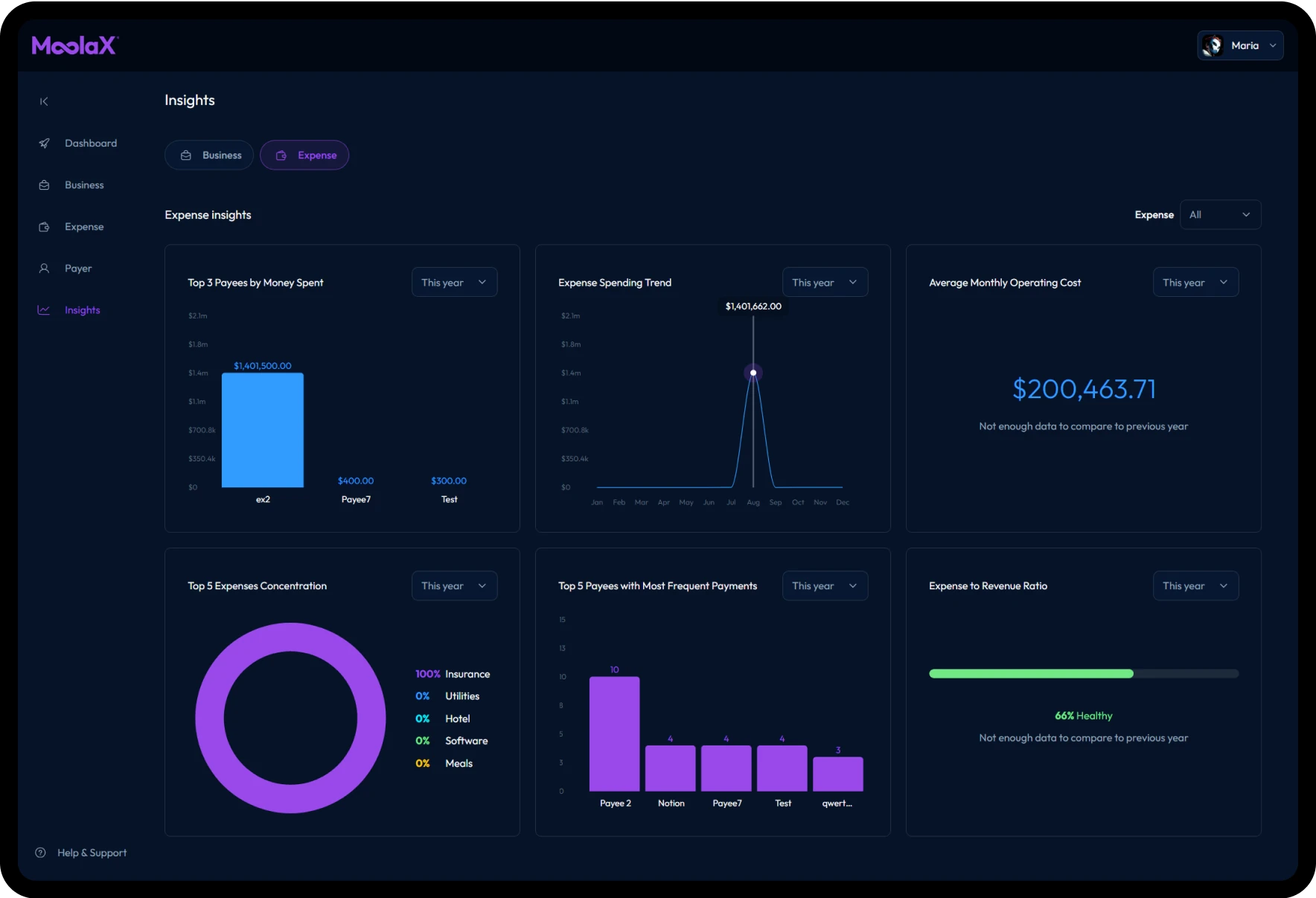
Task: Open the Expense filter All dropdown
Action: (x=1220, y=214)
